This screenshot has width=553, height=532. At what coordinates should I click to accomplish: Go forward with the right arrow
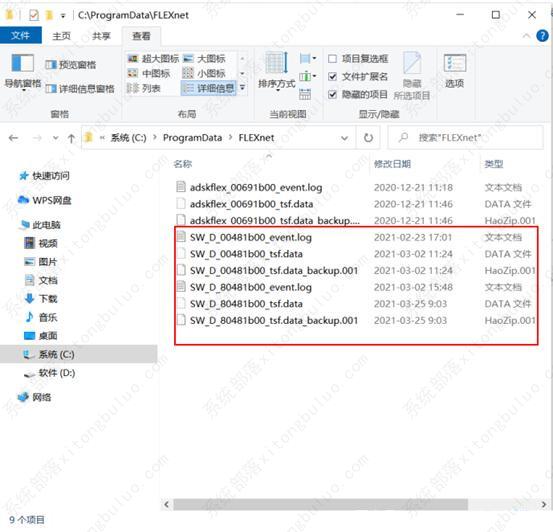coord(37,138)
